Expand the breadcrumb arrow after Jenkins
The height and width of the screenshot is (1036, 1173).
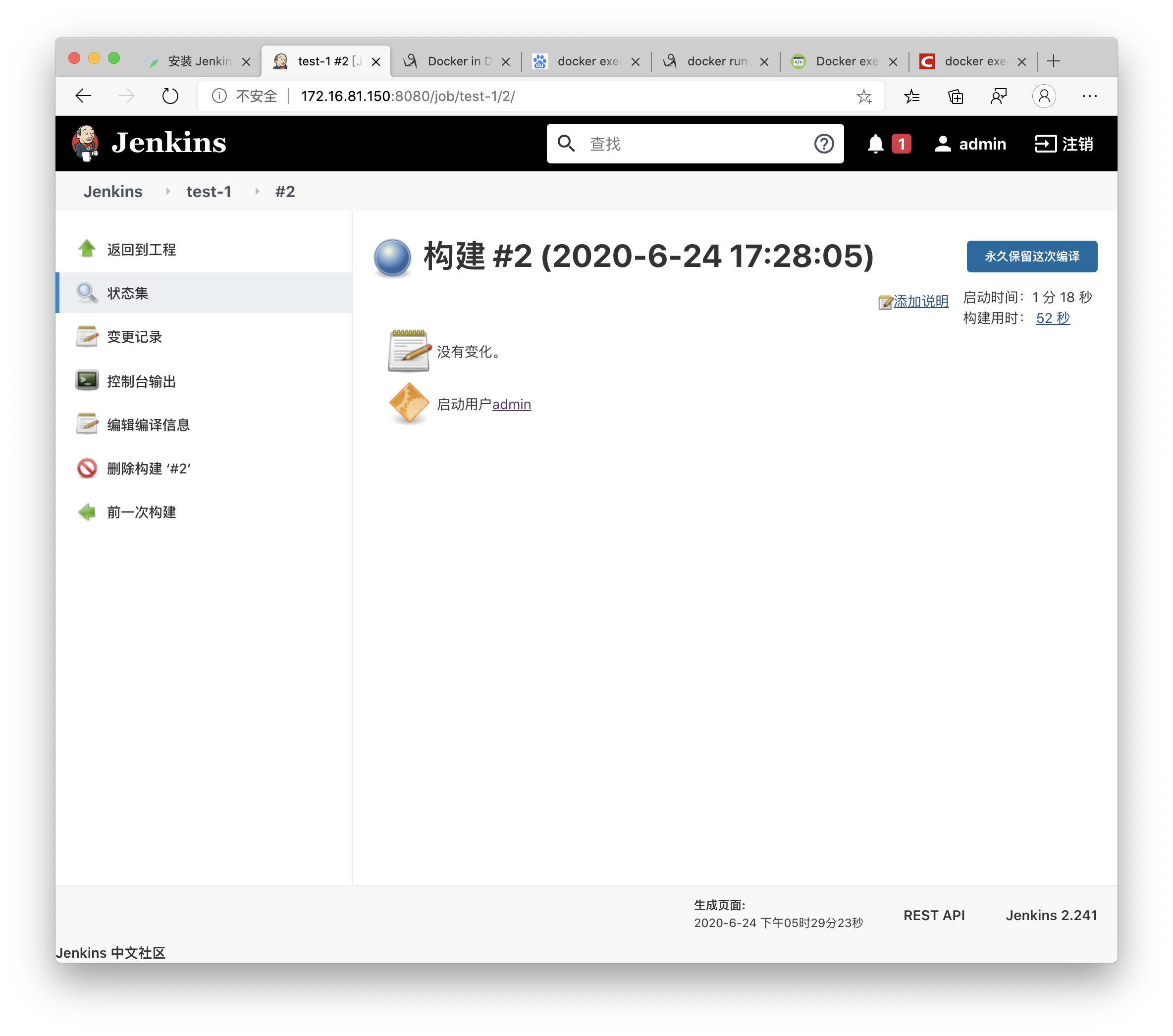pyautogui.click(x=167, y=191)
